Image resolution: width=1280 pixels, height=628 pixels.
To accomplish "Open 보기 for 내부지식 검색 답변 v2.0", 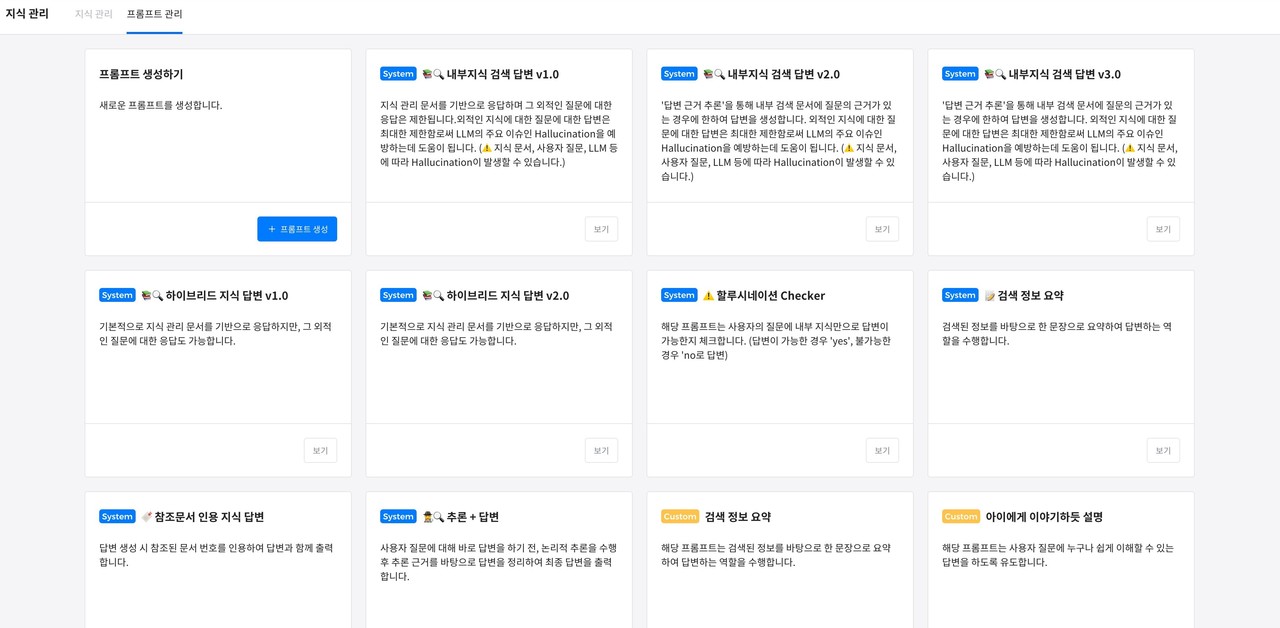I will tap(882, 228).
